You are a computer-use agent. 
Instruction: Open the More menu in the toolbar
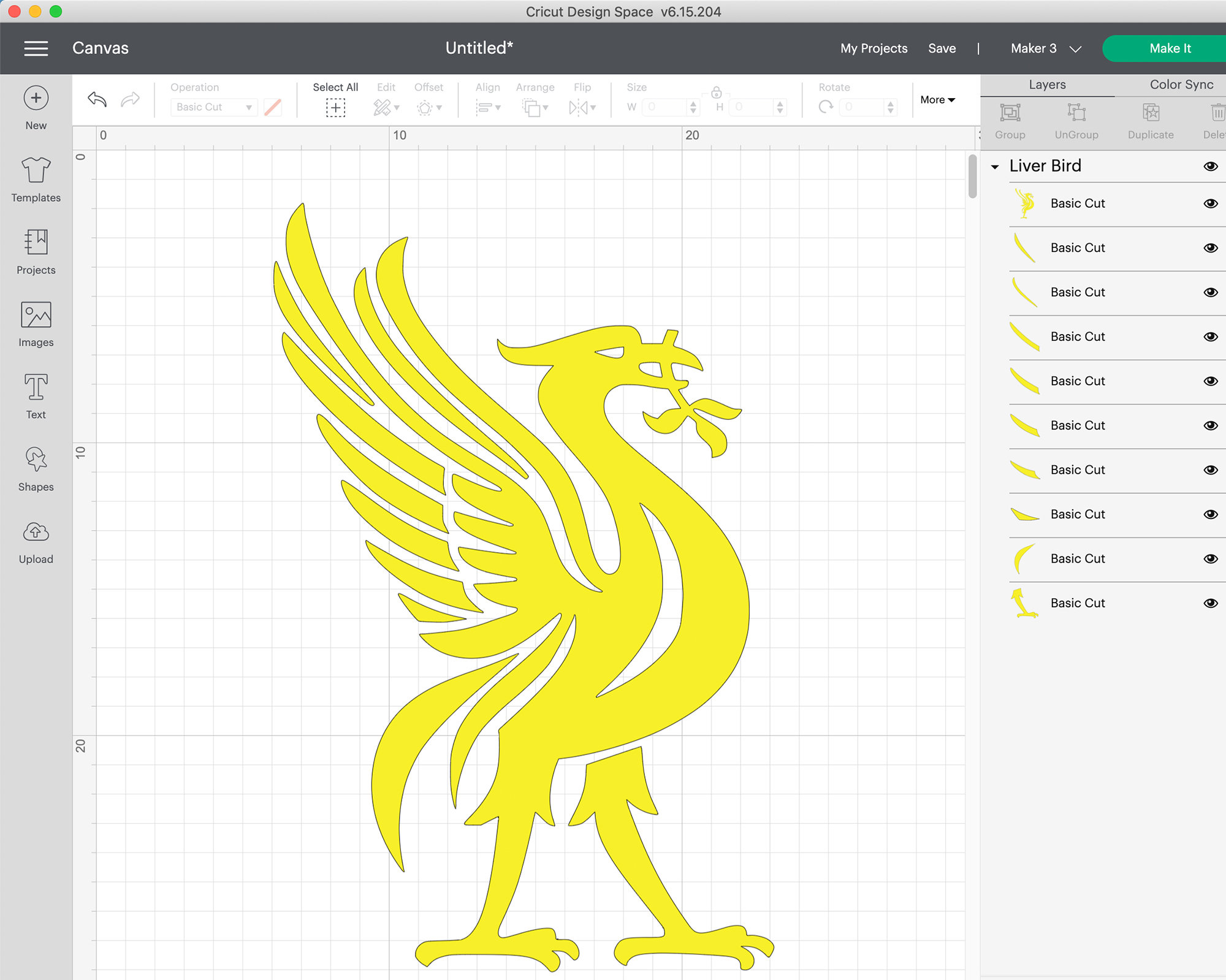[937, 99]
